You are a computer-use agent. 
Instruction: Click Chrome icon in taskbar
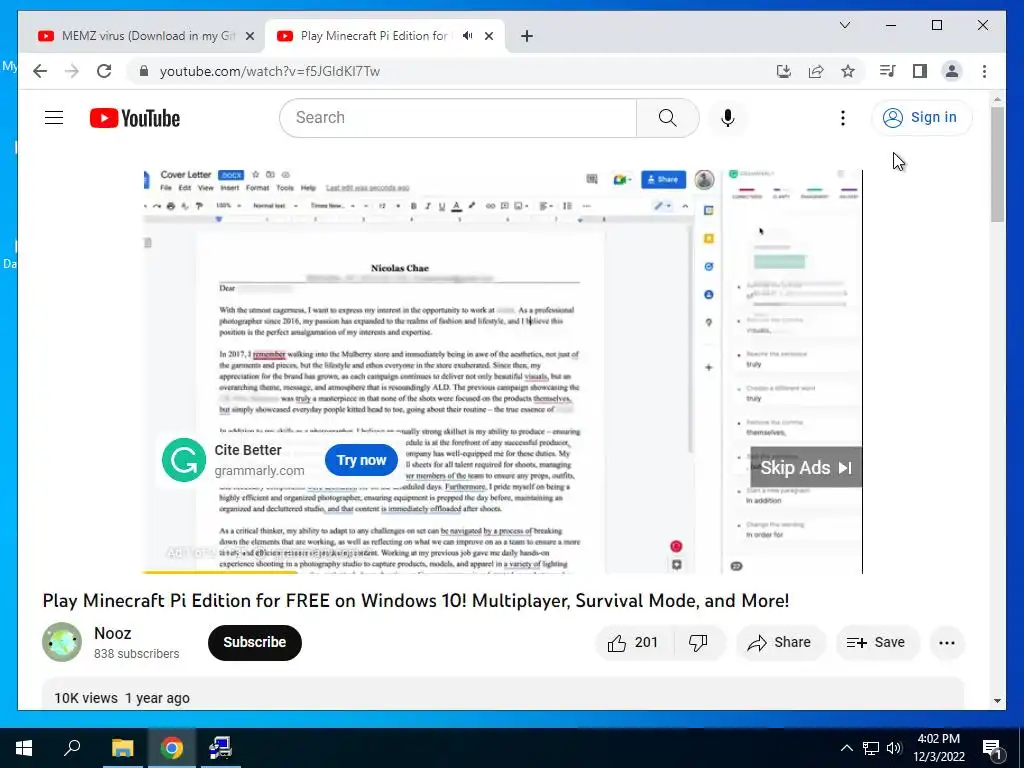coord(172,748)
